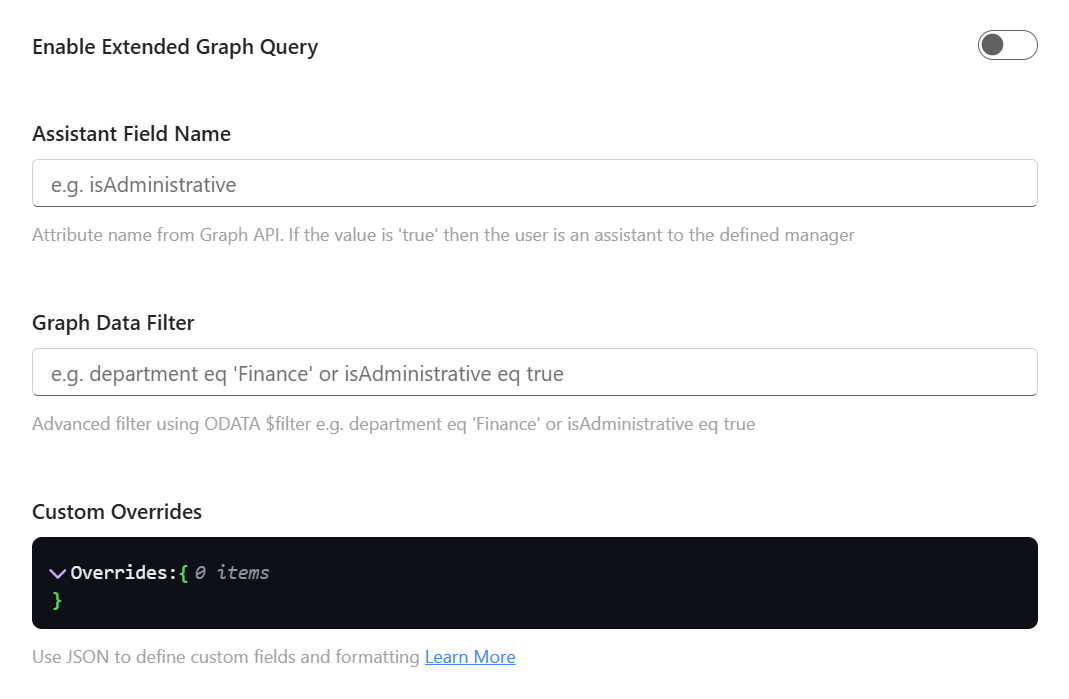Image resolution: width=1069 pixels, height=699 pixels.
Task: Toggle the Enable Extended Graph Query switch
Action: pos(1007,45)
